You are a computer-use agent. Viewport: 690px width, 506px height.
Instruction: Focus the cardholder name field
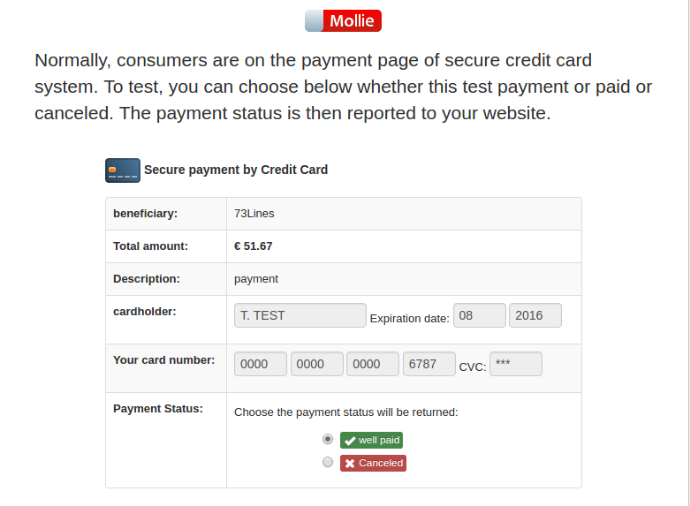pyautogui.click(x=300, y=316)
